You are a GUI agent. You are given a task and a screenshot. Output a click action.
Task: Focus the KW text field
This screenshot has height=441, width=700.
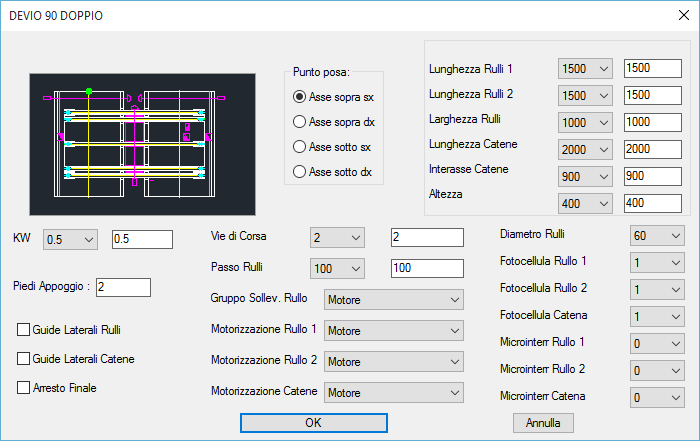tap(142, 239)
